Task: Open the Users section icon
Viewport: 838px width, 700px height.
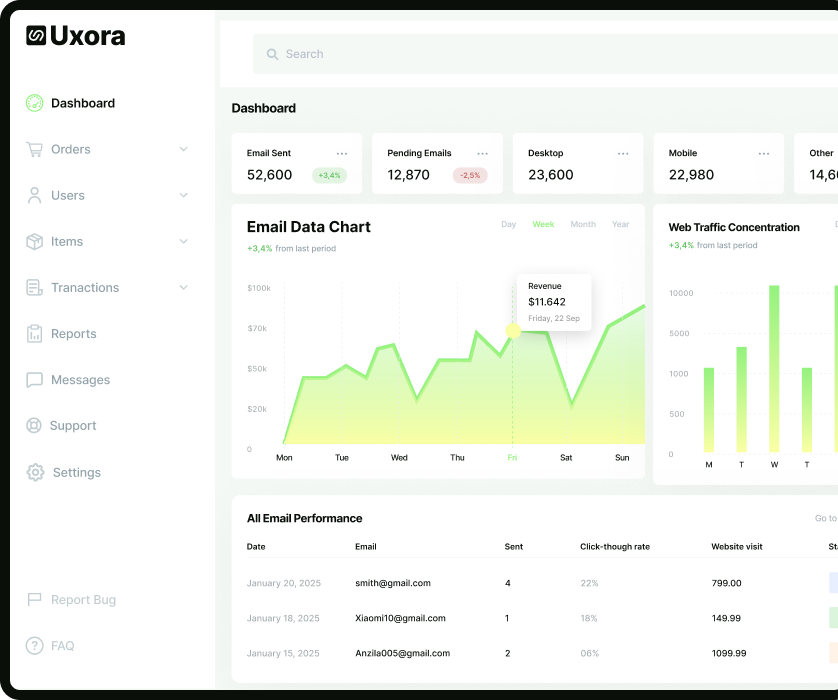Action: click(x=32, y=195)
